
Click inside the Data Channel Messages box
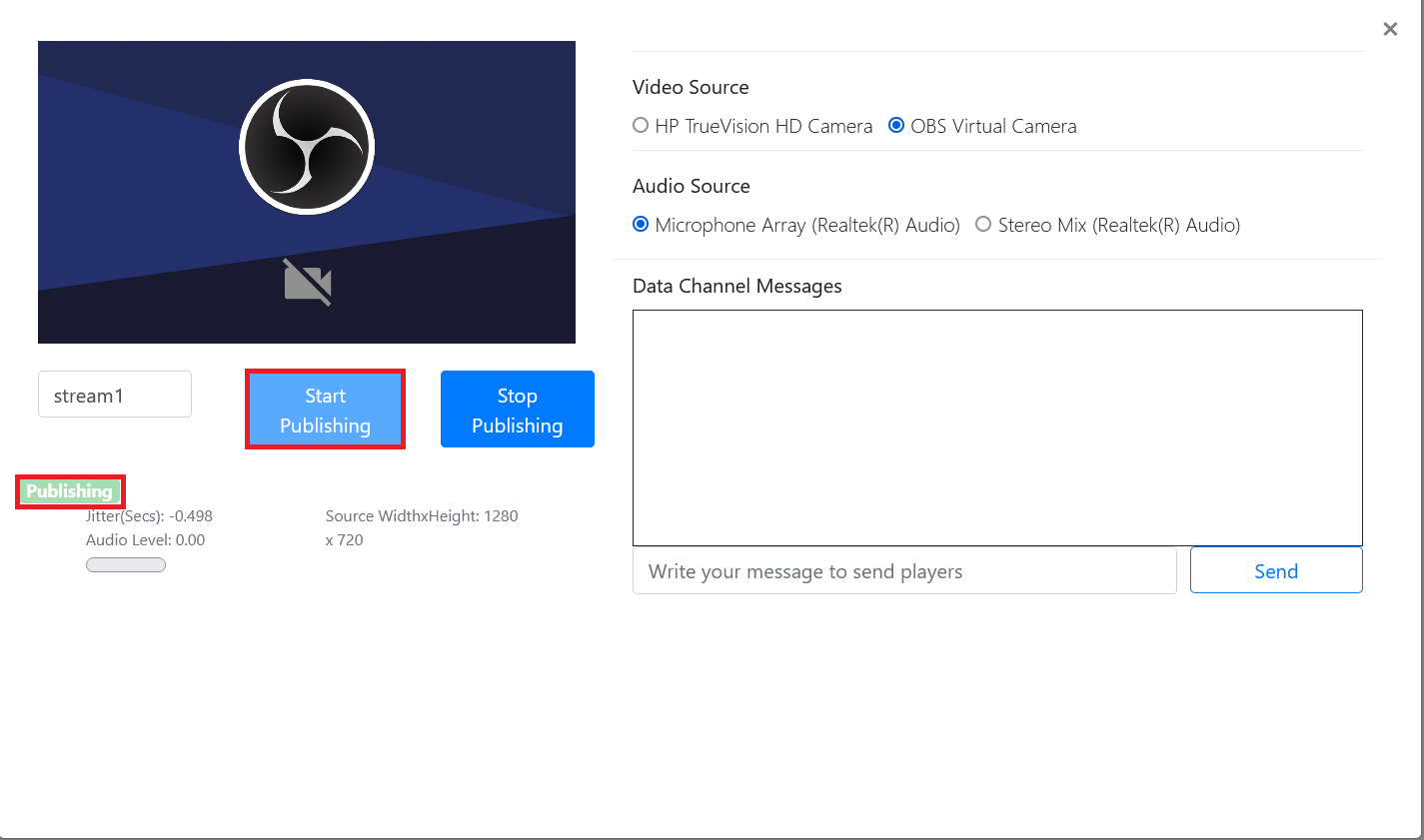click(x=997, y=427)
